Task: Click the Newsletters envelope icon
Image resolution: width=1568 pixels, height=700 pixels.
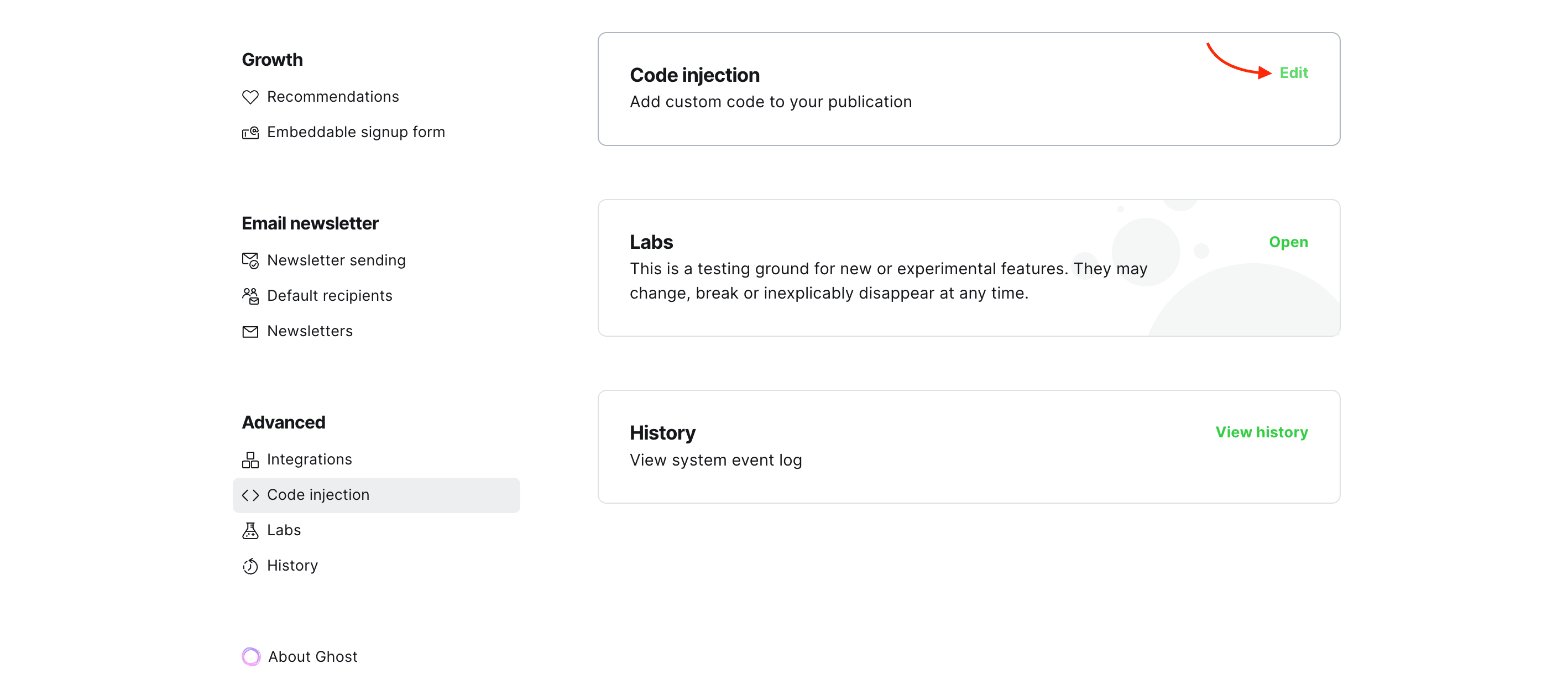Action: click(250, 331)
